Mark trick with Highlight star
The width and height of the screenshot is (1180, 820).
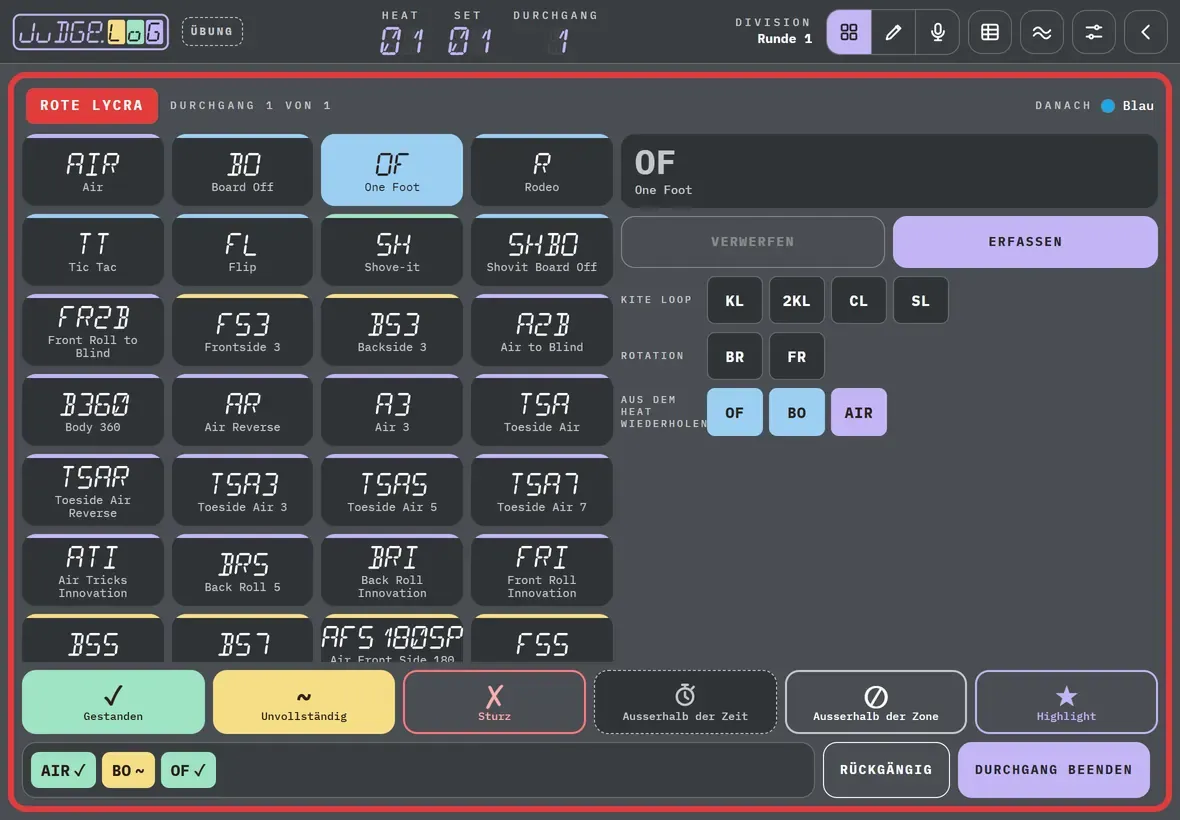pos(1066,702)
